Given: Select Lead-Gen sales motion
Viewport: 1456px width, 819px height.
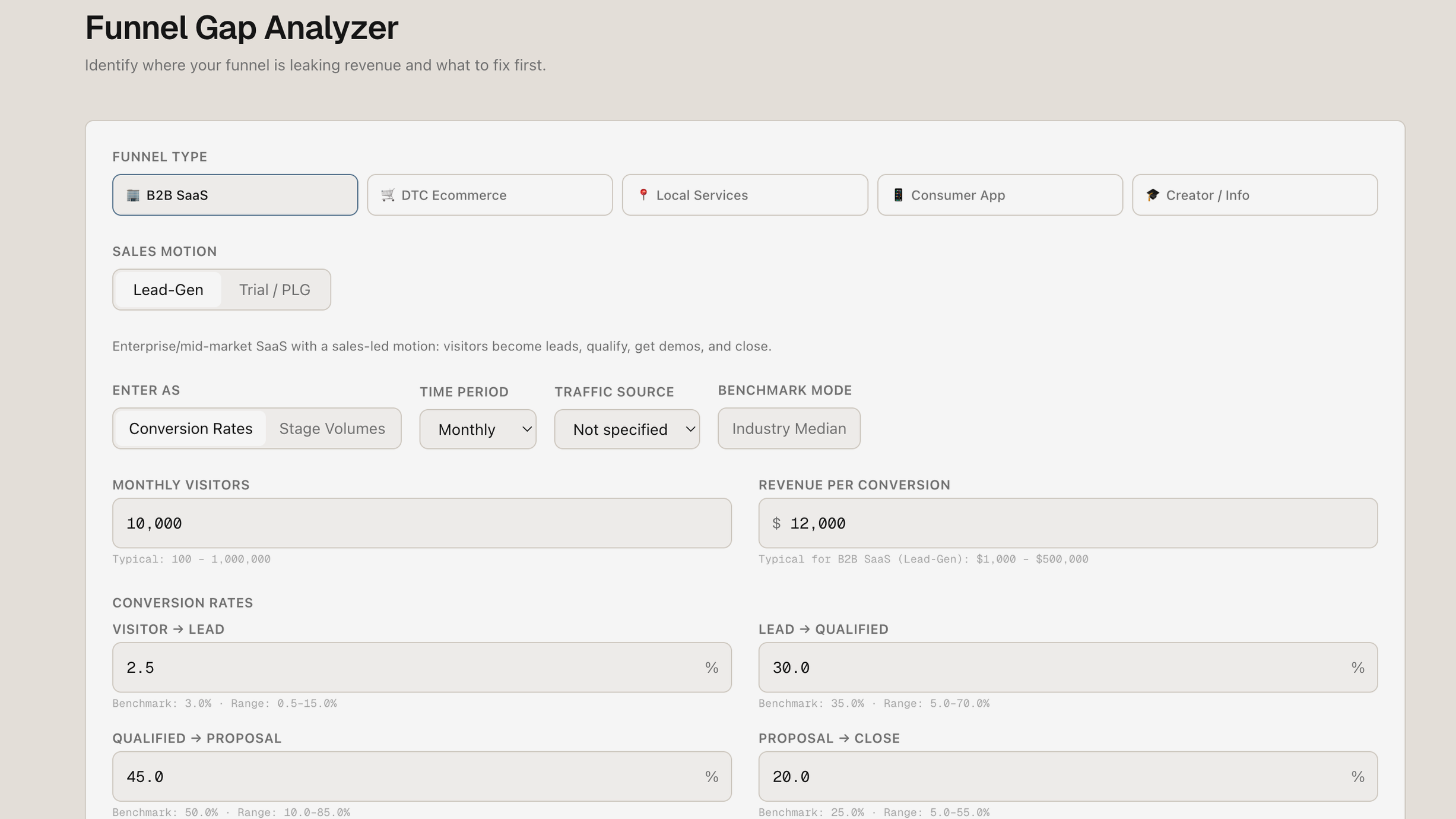Looking at the screenshot, I should (x=168, y=289).
